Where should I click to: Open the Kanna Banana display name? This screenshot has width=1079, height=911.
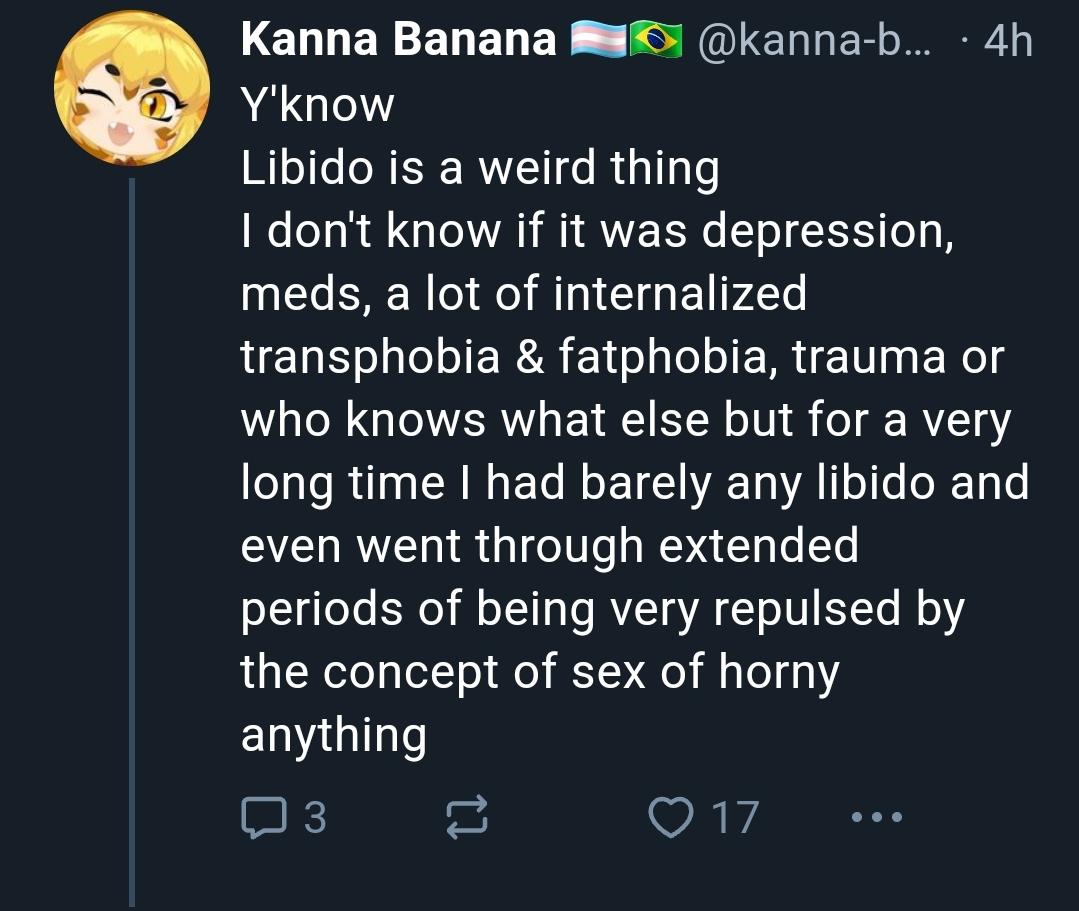[x=398, y=40]
